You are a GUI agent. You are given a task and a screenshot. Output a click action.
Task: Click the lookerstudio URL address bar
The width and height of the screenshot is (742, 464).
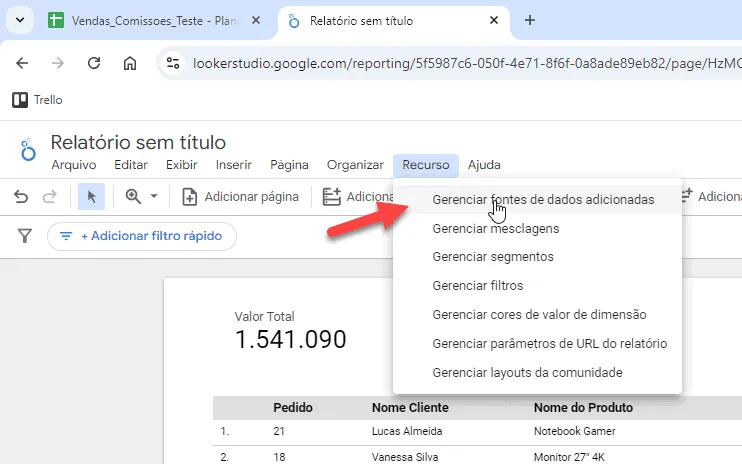(466, 63)
